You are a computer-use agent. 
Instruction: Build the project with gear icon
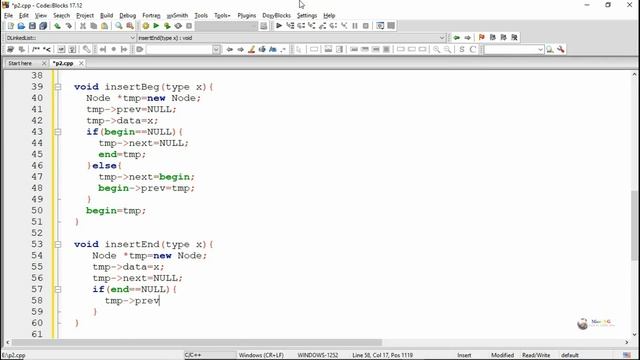click(x=145, y=26)
